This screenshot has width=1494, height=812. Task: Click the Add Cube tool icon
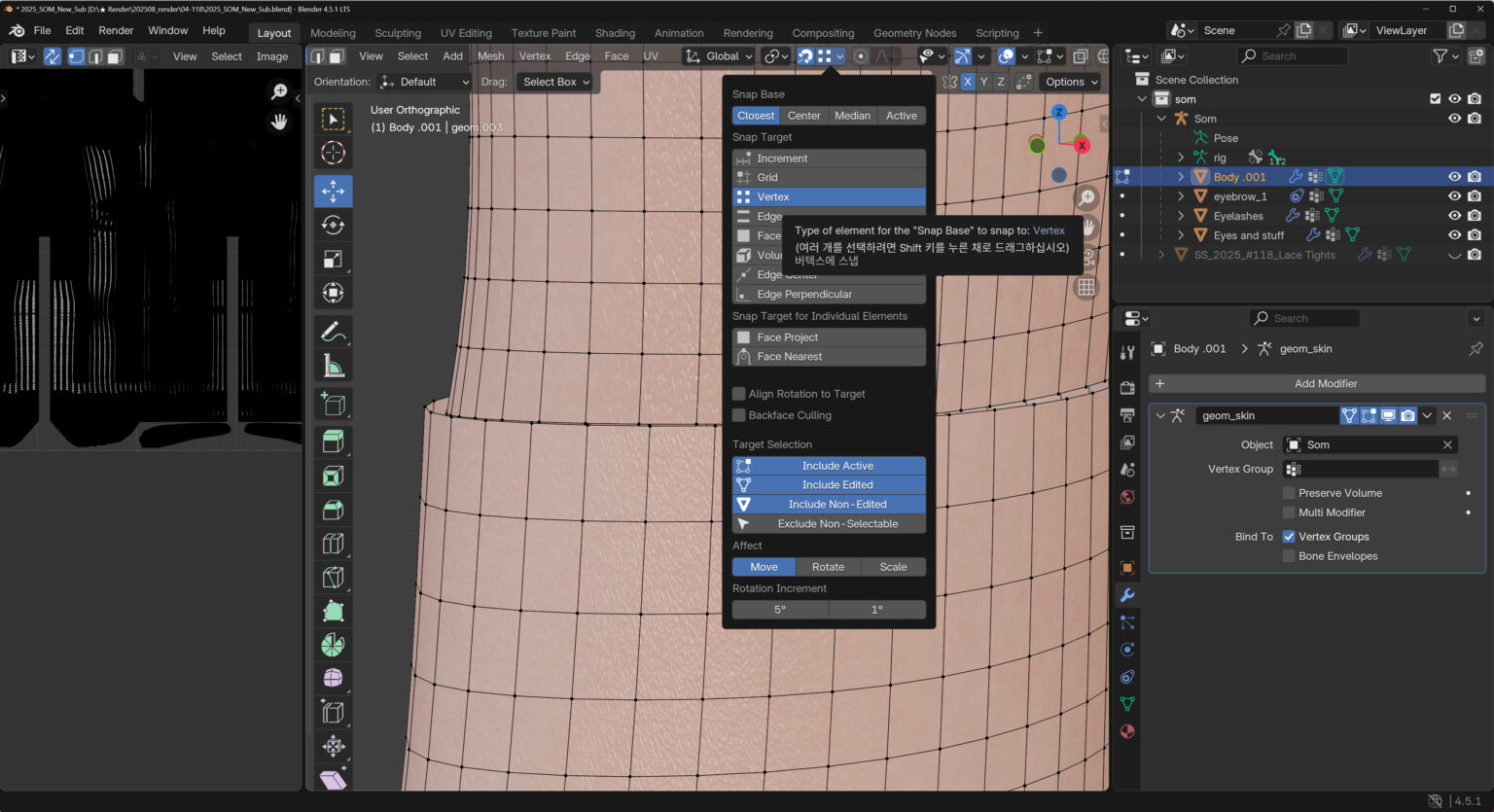click(x=333, y=404)
